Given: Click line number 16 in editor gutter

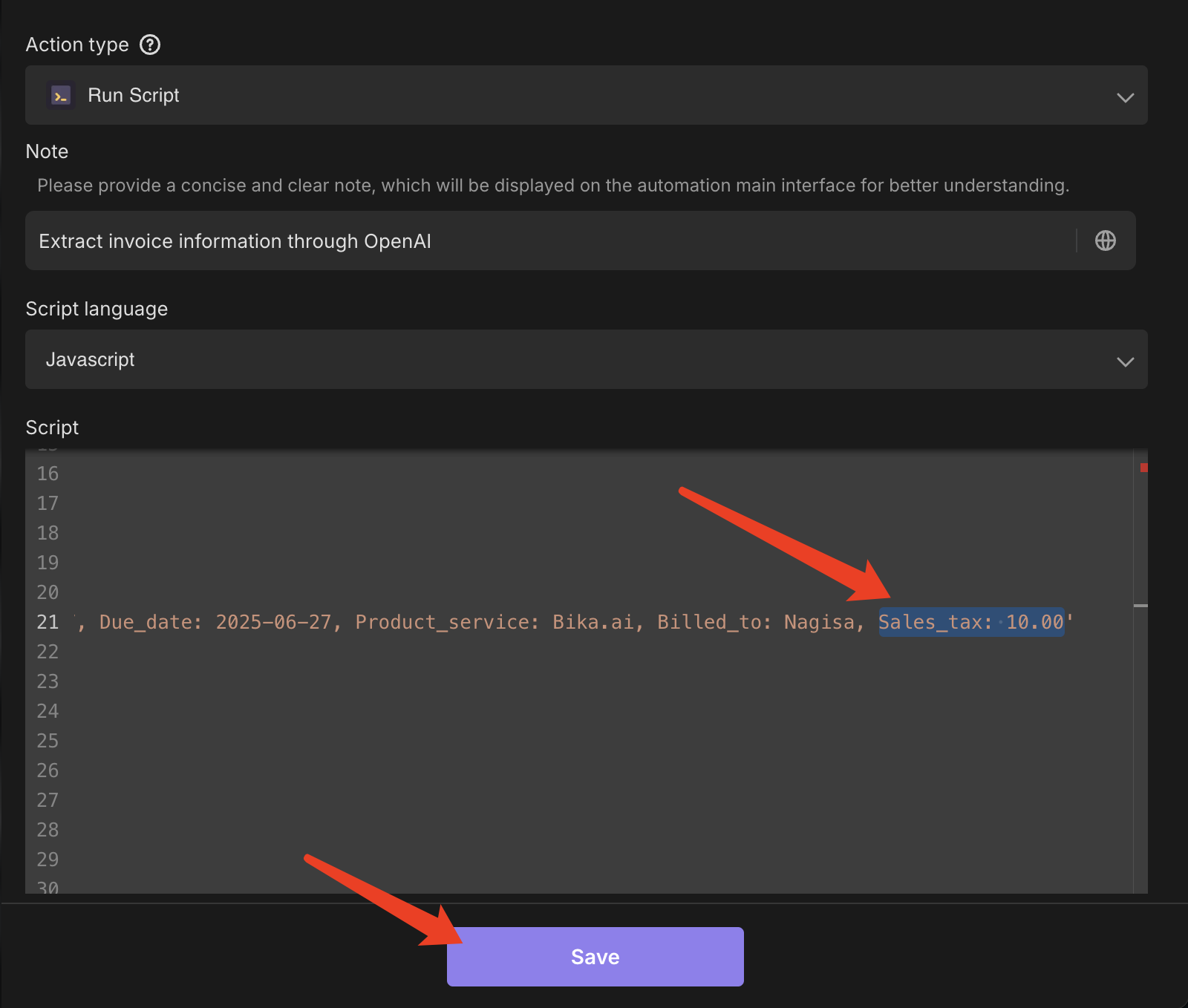Looking at the screenshot, I should [48, 474].
